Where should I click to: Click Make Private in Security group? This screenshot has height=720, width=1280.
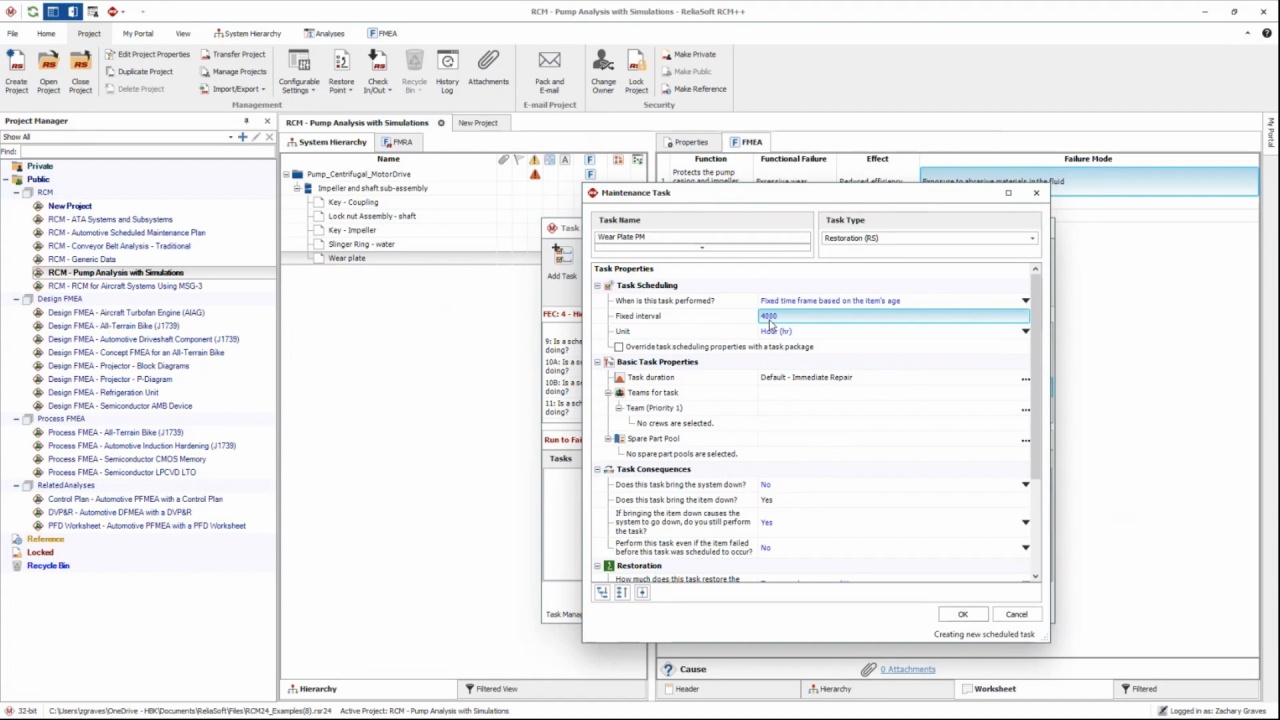pos(687,54)
